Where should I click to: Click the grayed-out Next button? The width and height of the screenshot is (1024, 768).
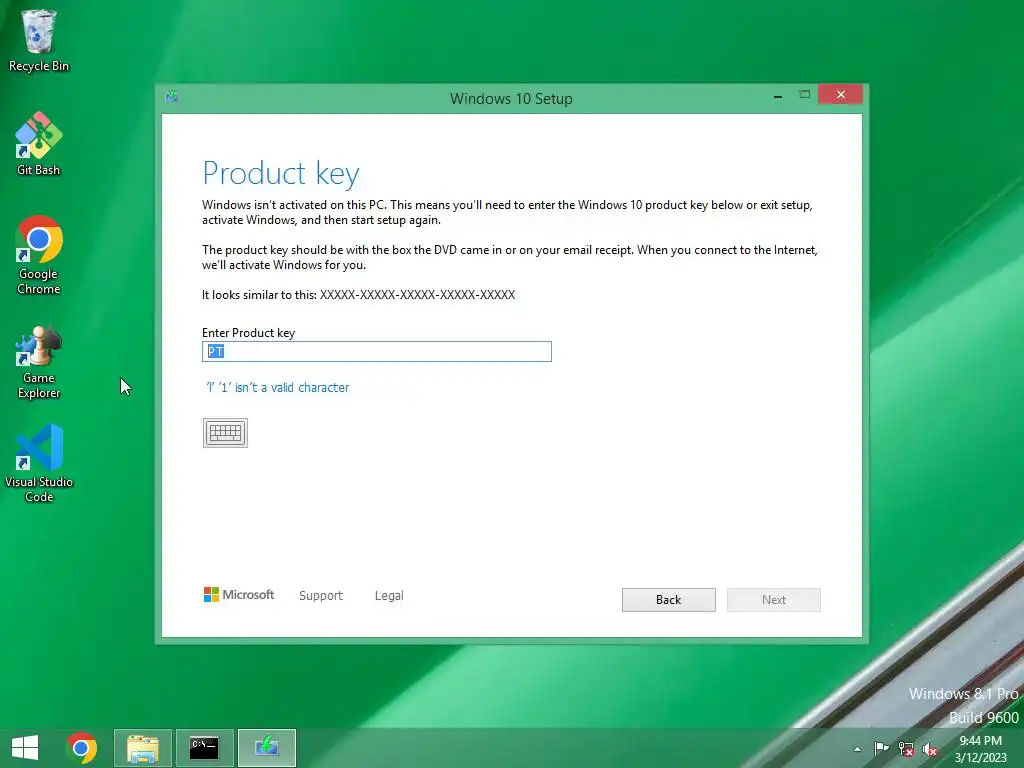coord(773,600)
